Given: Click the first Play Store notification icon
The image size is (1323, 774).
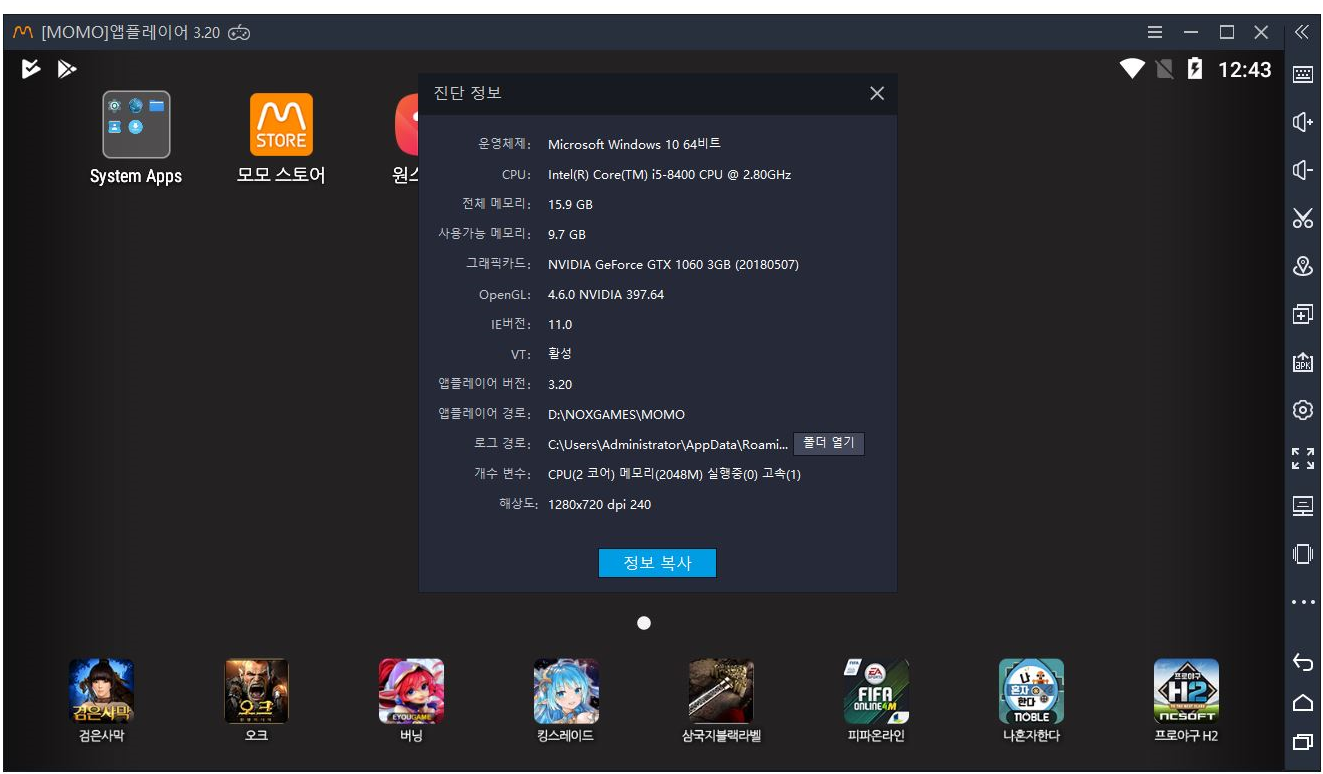Looking at the screenshot, I should 32,69.
